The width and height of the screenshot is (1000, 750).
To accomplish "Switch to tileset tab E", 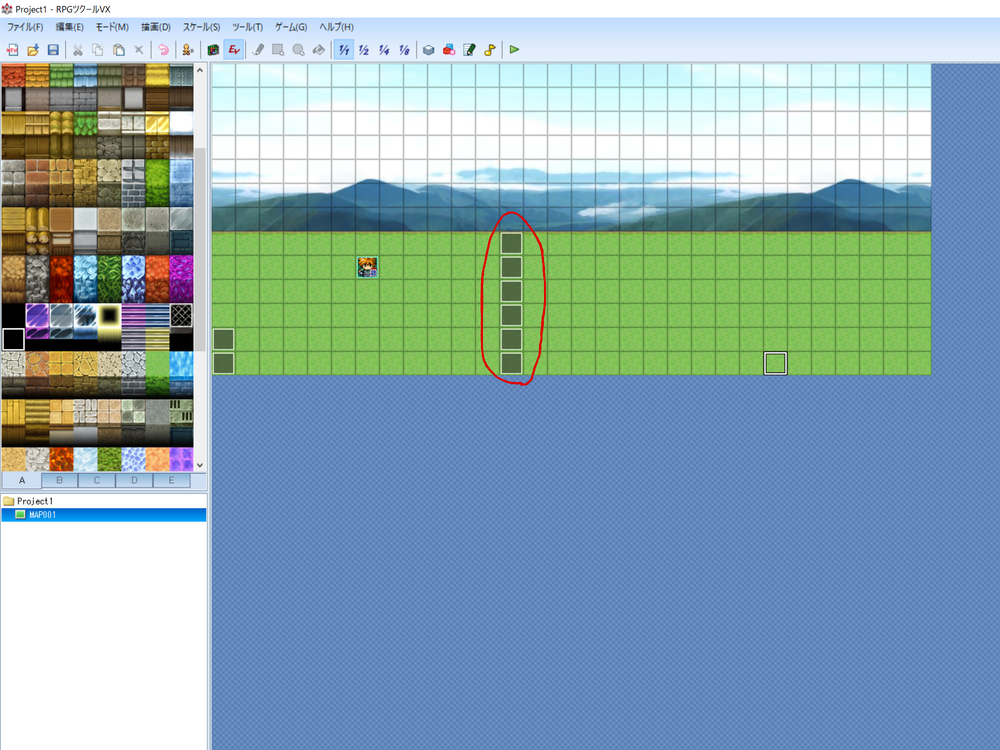I will click(x=171, y=480).
